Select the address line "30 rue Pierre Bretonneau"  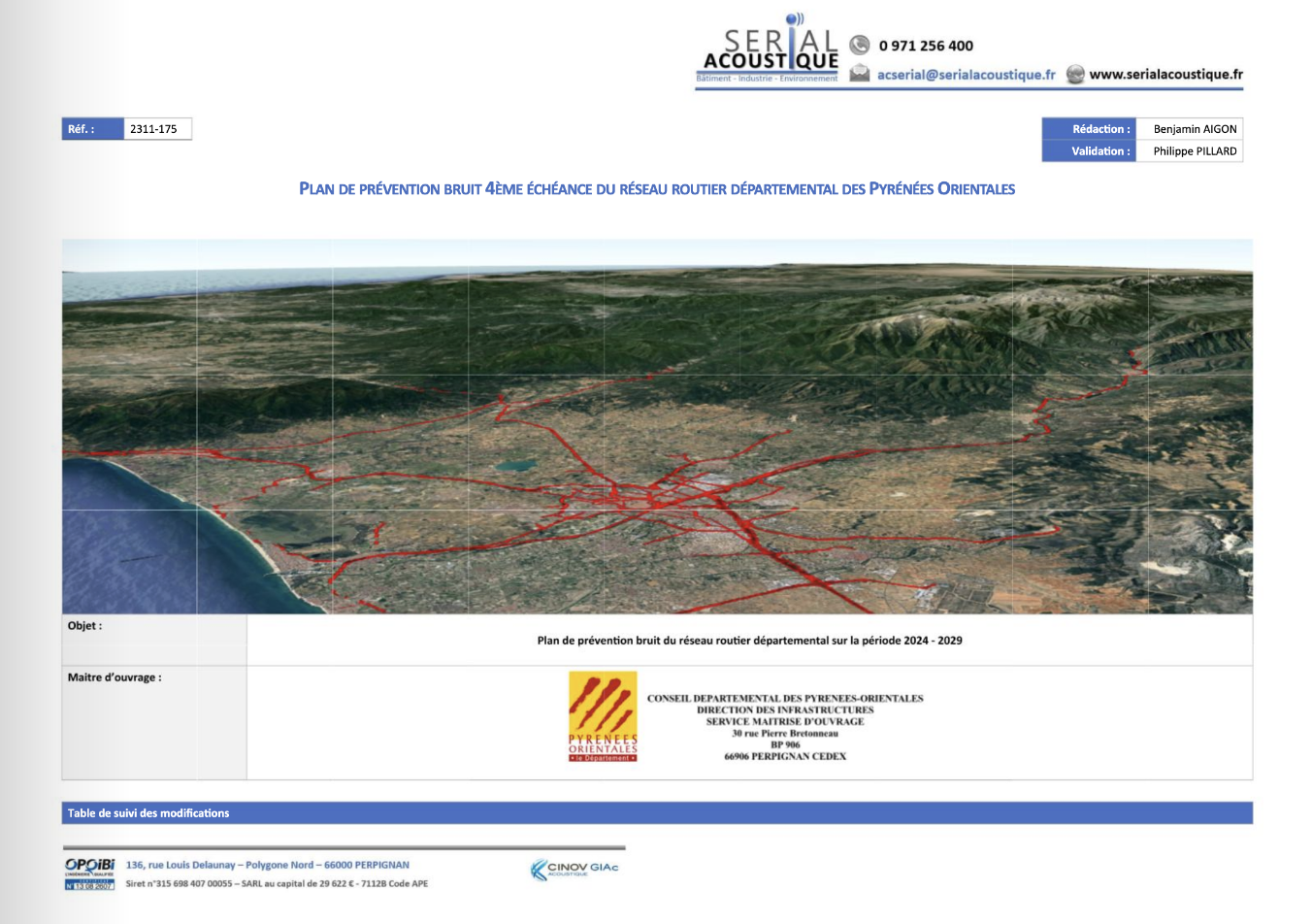coord(785,734)
